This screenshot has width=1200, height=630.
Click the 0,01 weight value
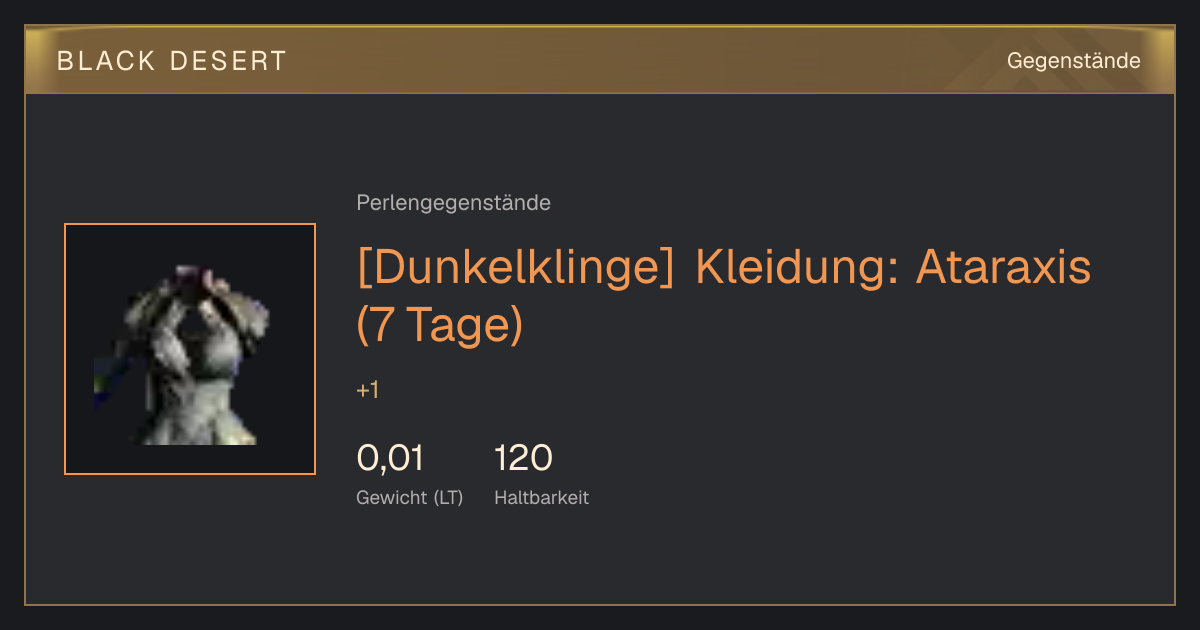pyautogui.click(x=390, y=458)
